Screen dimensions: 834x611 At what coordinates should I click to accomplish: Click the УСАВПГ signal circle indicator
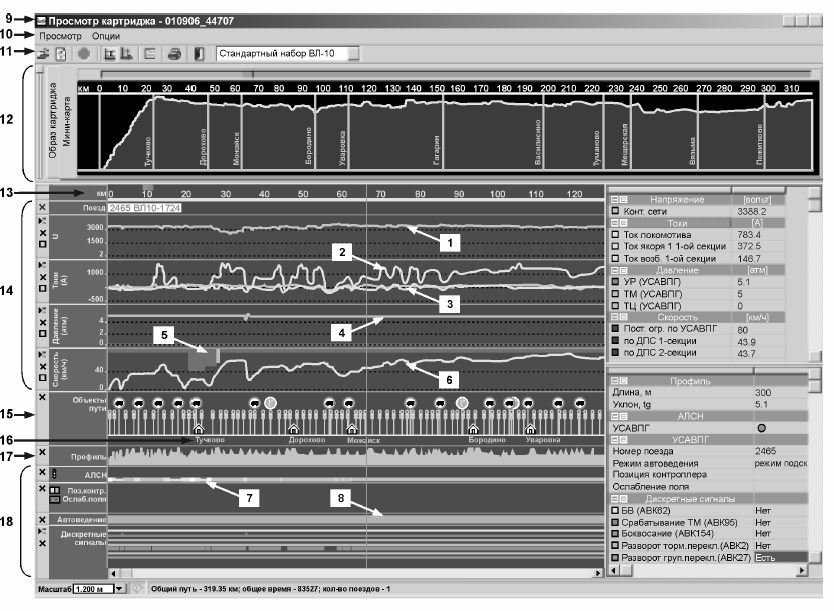point(762,428)
